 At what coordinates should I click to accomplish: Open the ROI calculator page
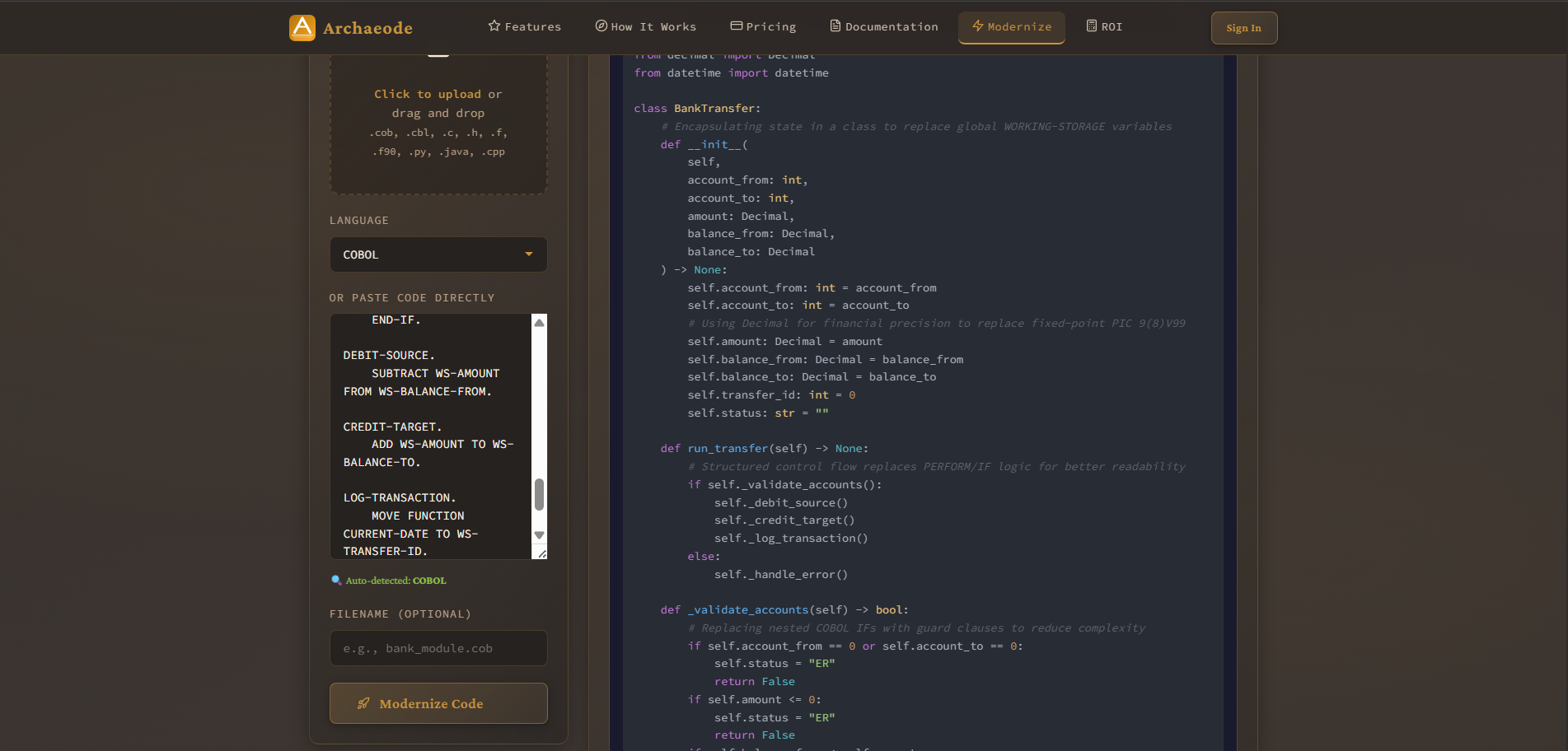pos(1104,26)
